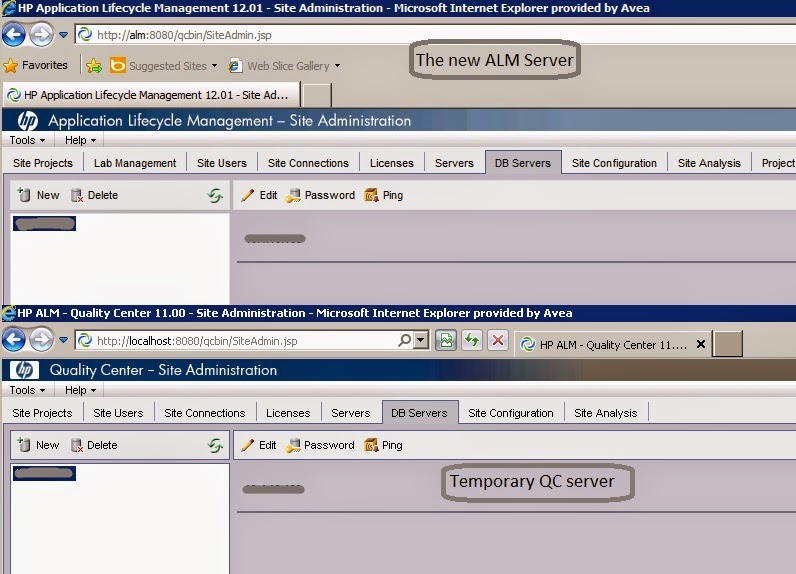Screen dimensions: 796x574
Task: Click Delete DB server button in Quality Center
Action: point(94,445)
